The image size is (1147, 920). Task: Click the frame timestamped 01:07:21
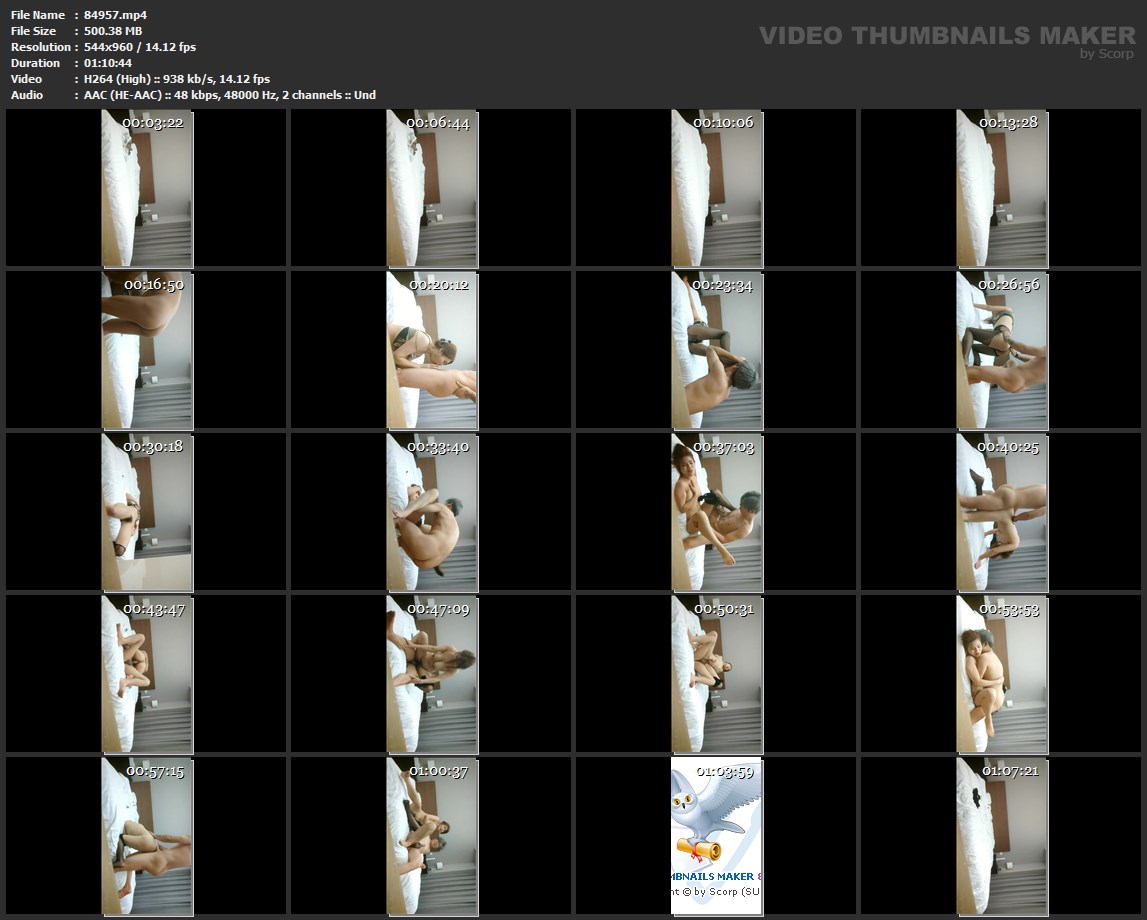coord(1001,836)
